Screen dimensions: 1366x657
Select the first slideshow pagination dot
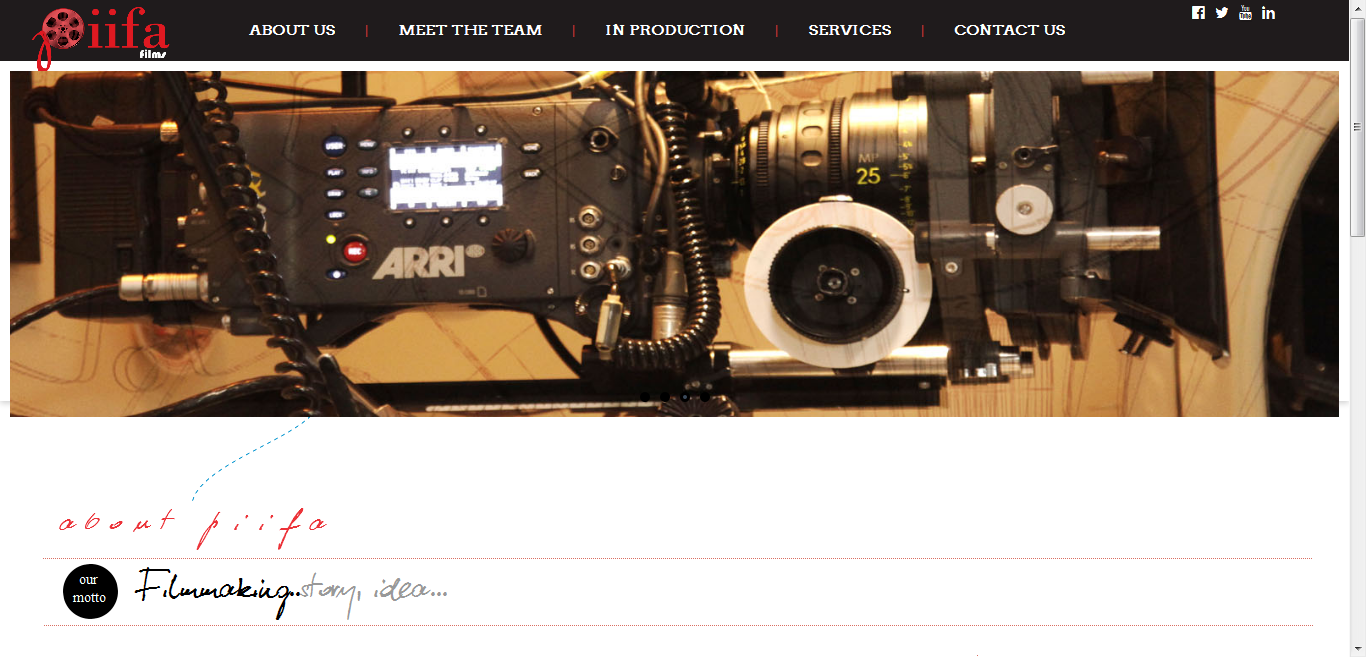point(645,397)
